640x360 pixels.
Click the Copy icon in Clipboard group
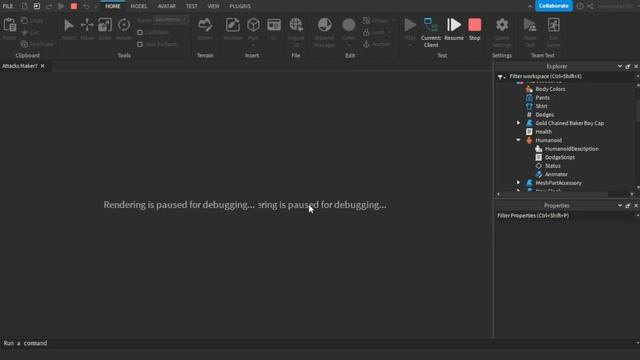tap(24, 20)
